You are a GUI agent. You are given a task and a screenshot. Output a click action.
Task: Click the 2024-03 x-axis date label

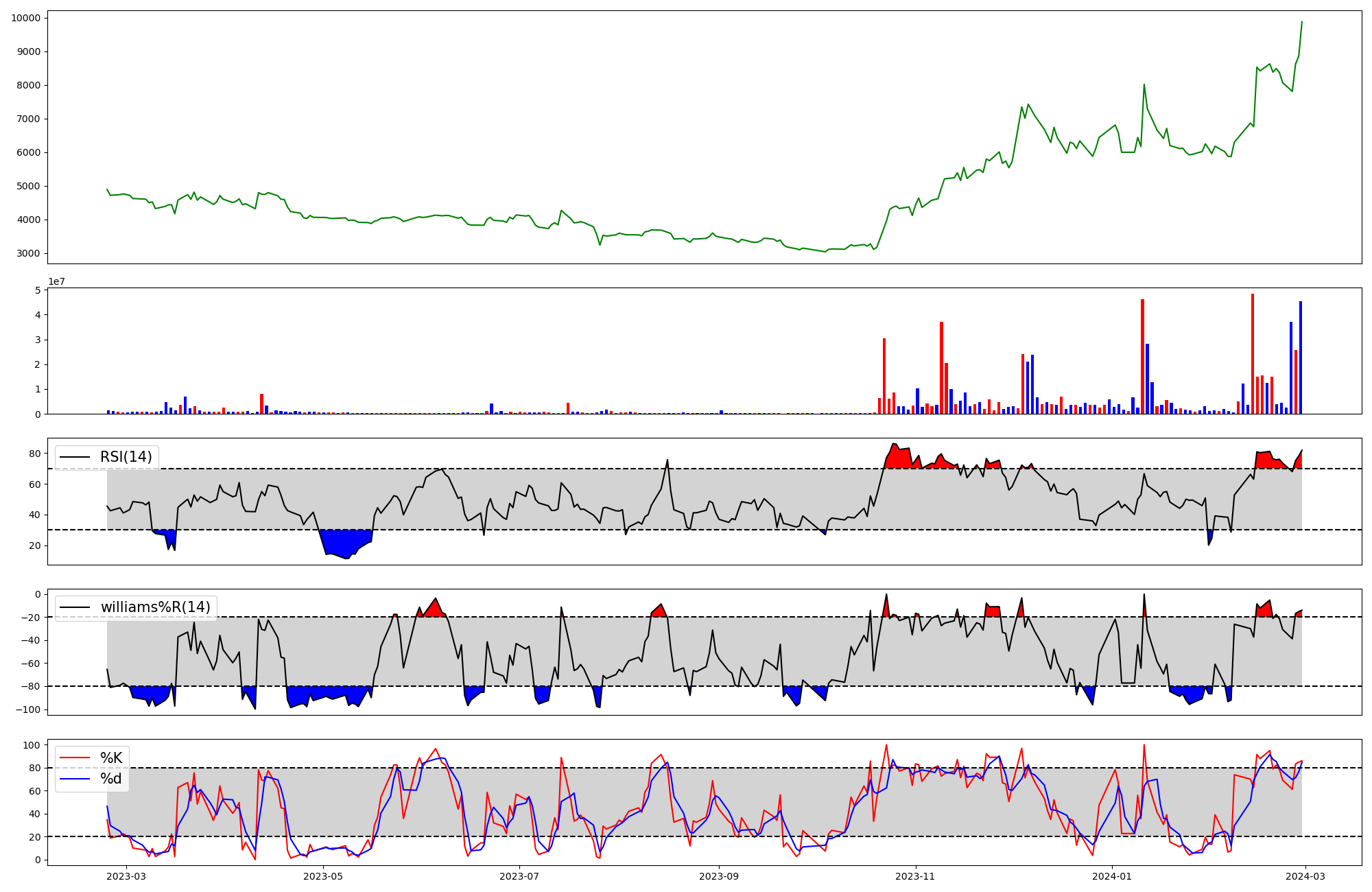click(1305, 876)
